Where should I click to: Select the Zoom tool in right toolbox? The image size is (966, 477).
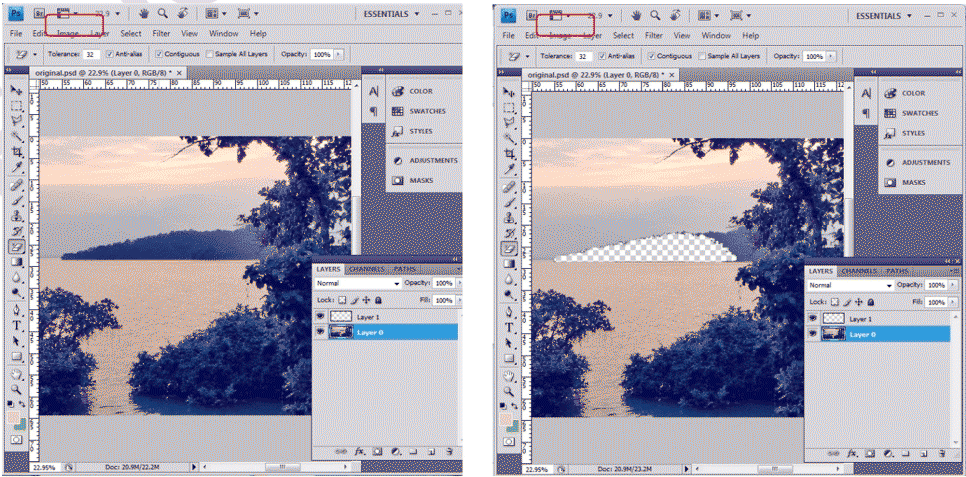click(x=509, y=391)
